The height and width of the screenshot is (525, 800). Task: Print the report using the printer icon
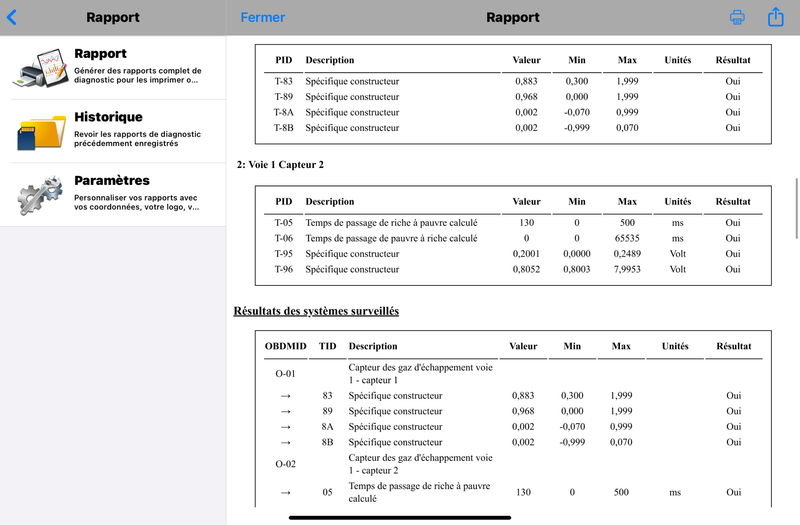(737, 17)
